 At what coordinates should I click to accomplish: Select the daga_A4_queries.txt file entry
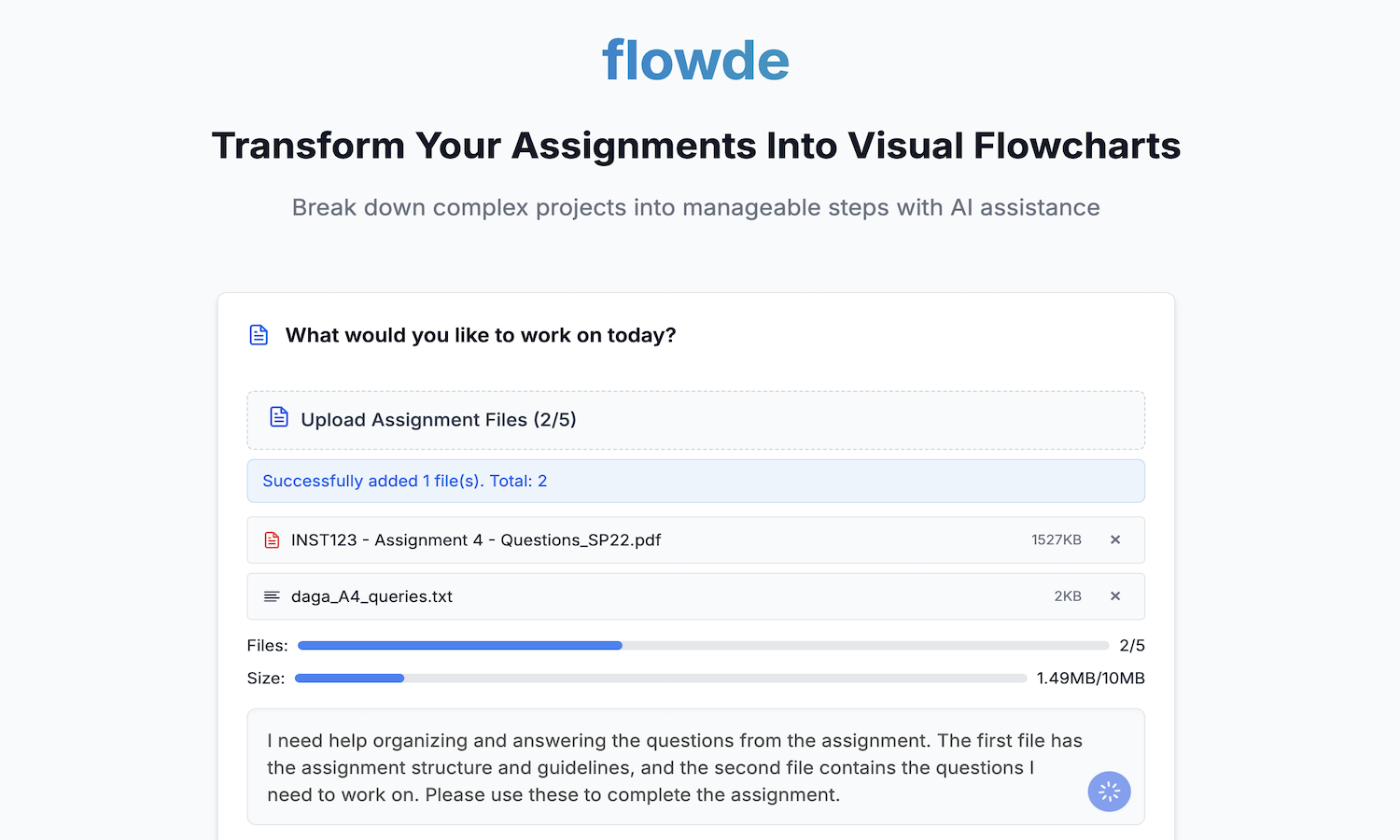point(695,595)
